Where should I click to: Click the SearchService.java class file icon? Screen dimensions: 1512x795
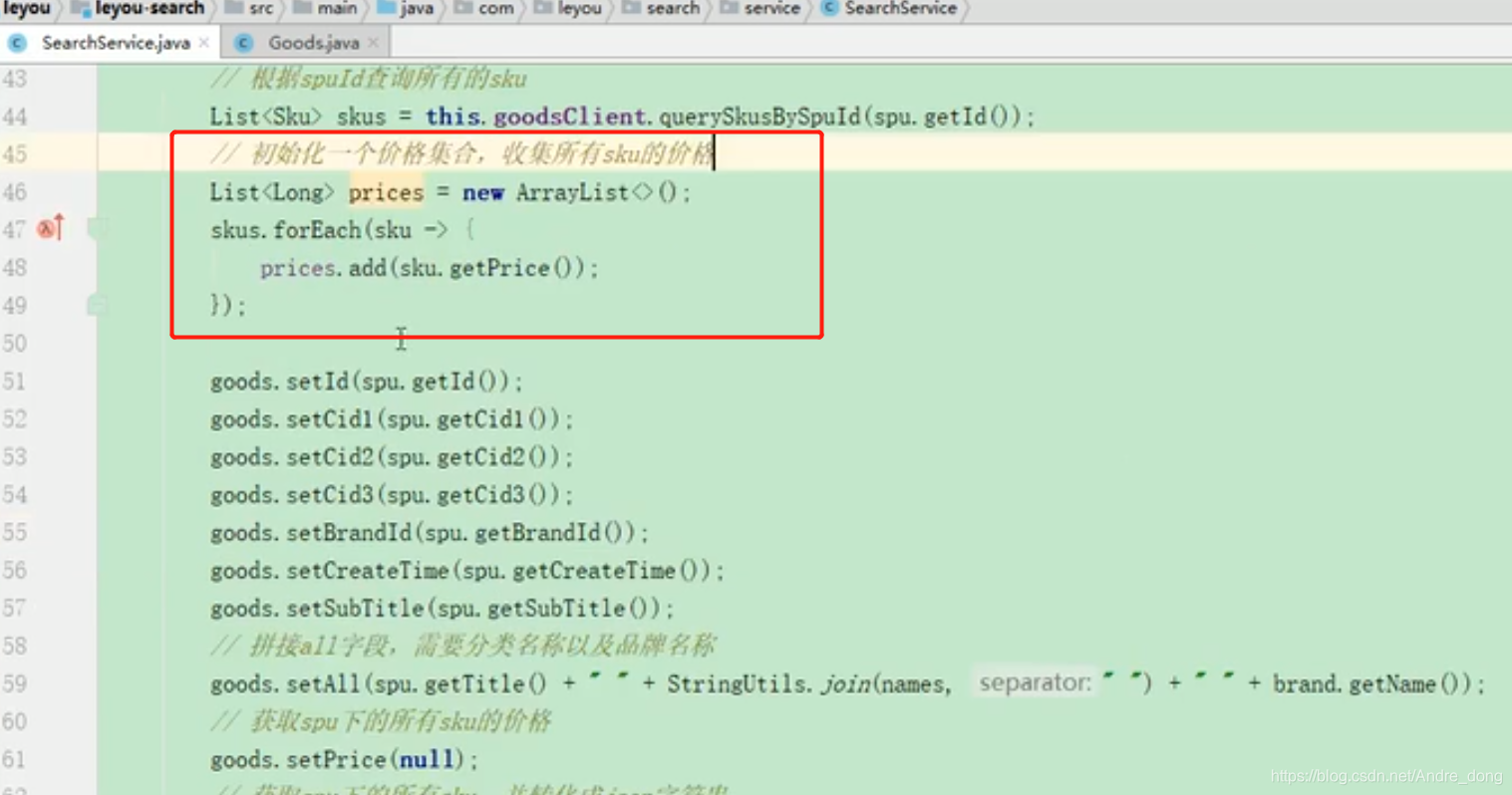[17, 43]
